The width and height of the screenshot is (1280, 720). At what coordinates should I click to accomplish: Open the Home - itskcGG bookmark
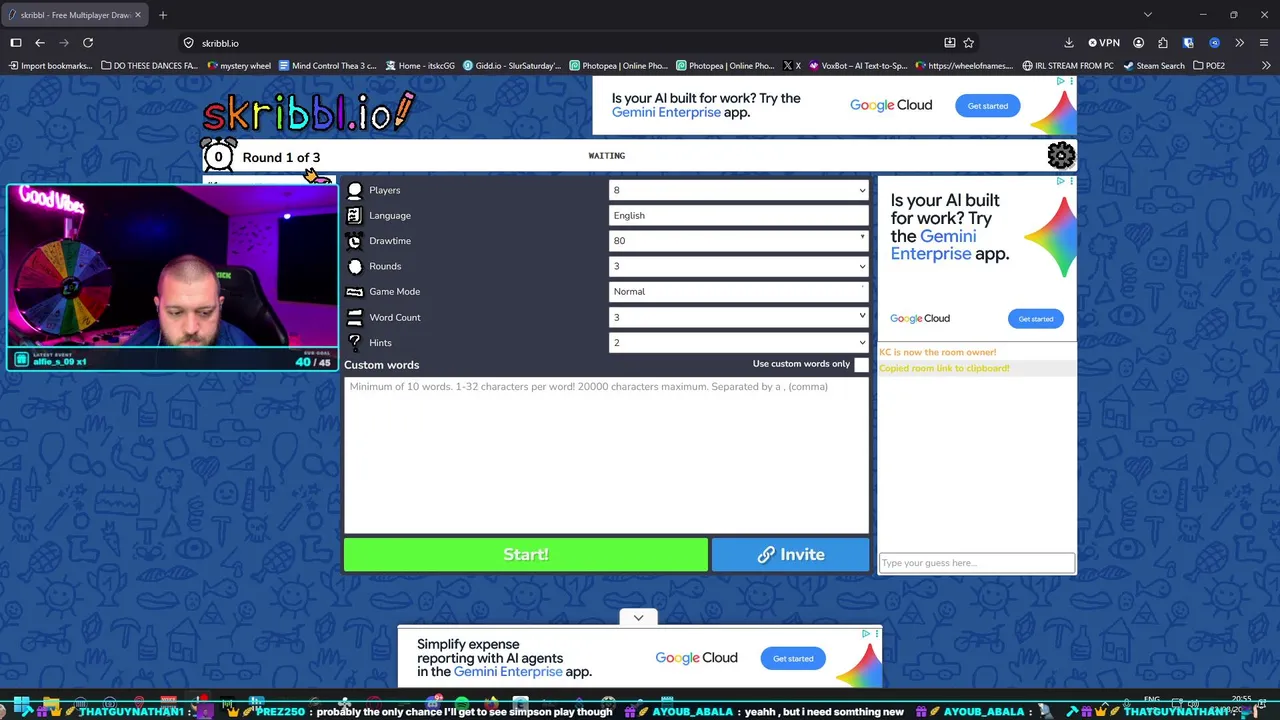coord(420,66)
